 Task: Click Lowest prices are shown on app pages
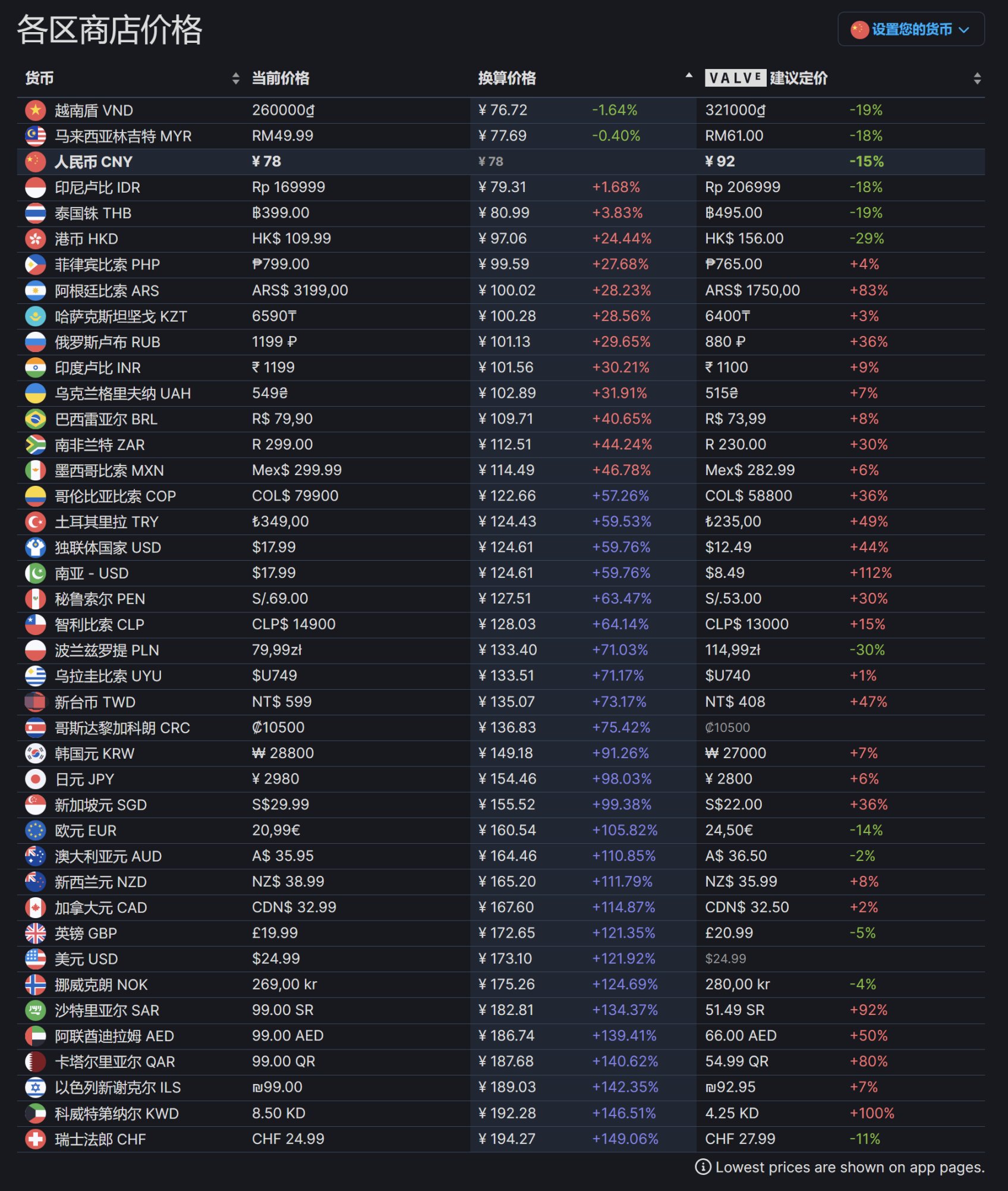point(850,1167)
